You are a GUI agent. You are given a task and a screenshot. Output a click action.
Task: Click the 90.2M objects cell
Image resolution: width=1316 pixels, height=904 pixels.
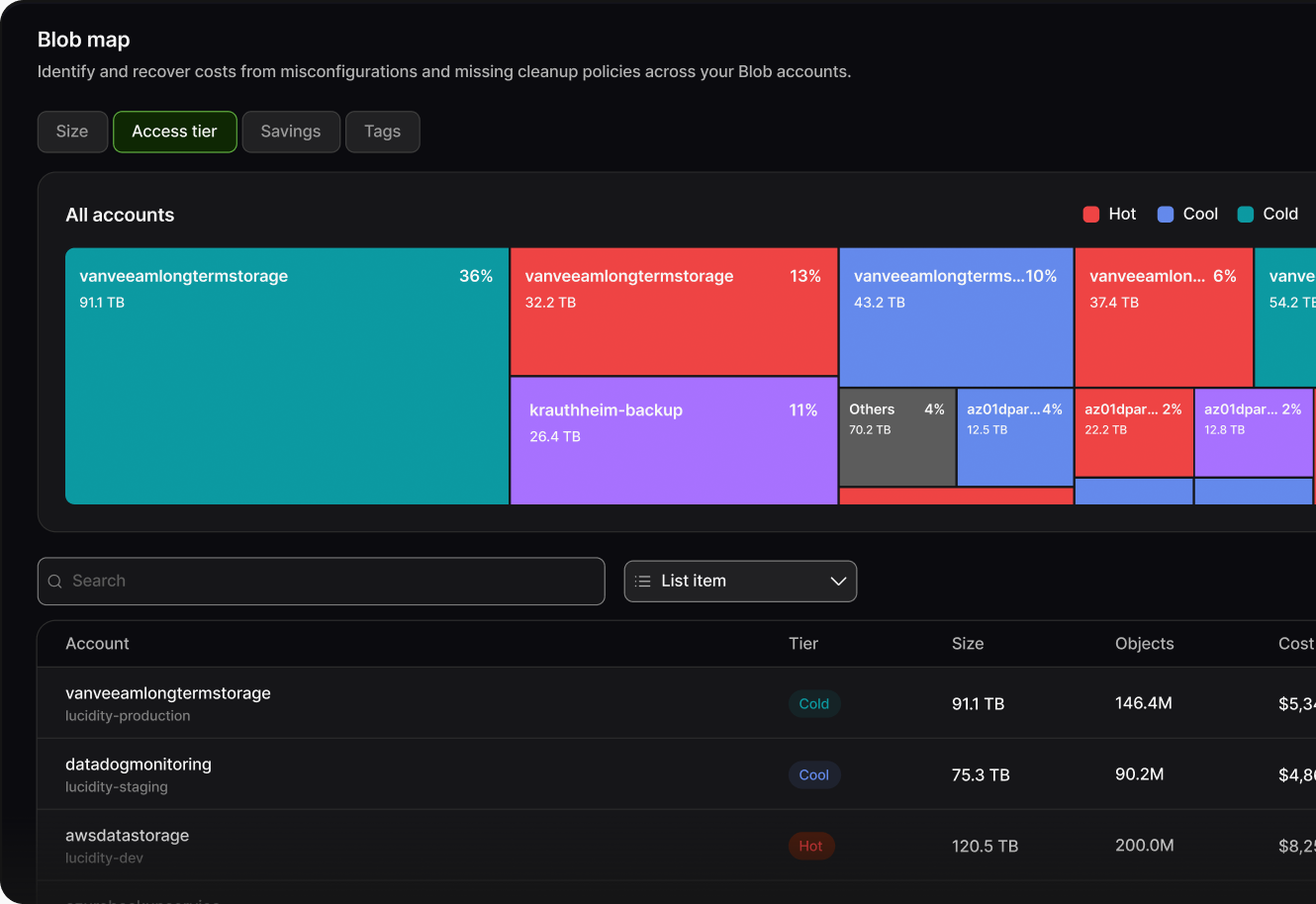coord(1140,774)
